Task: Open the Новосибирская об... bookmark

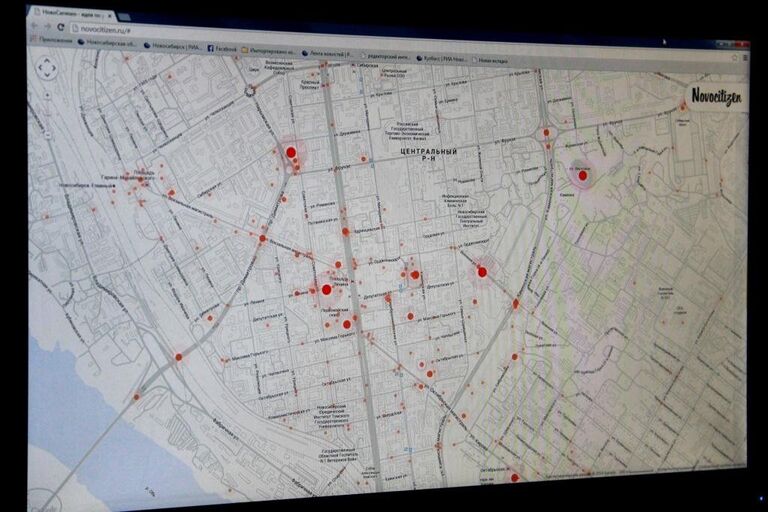Action: 107,43
